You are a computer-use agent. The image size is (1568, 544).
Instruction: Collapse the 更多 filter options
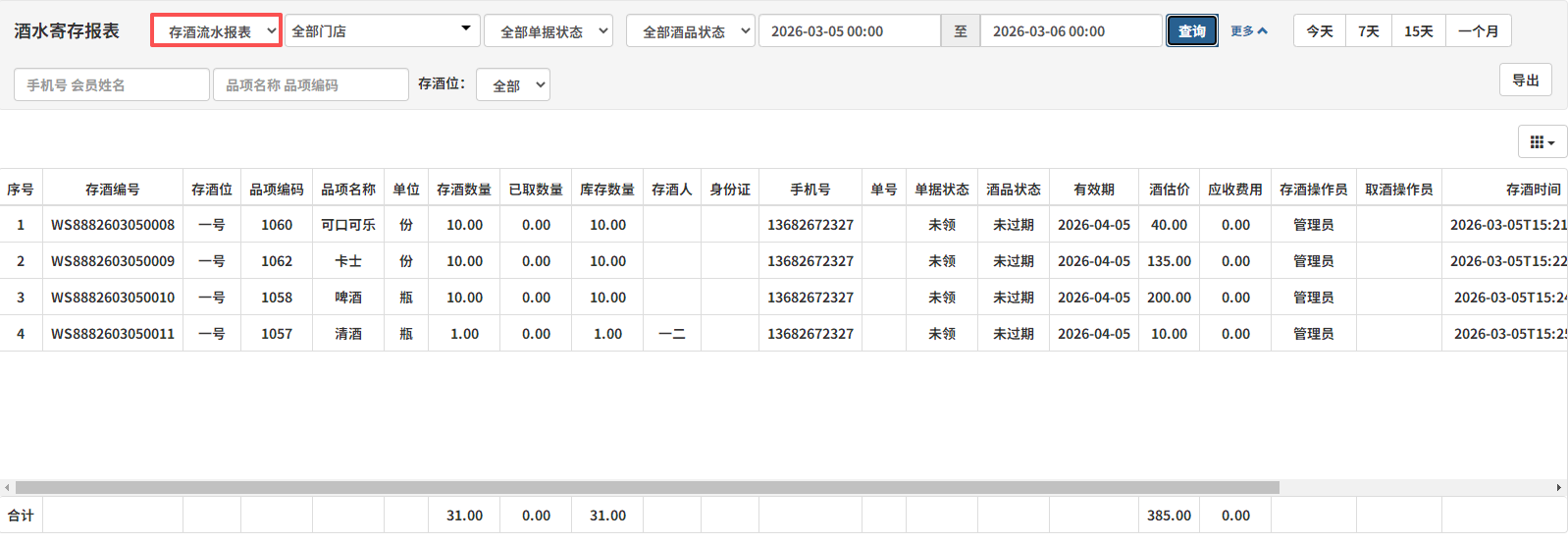(1248, 31)
